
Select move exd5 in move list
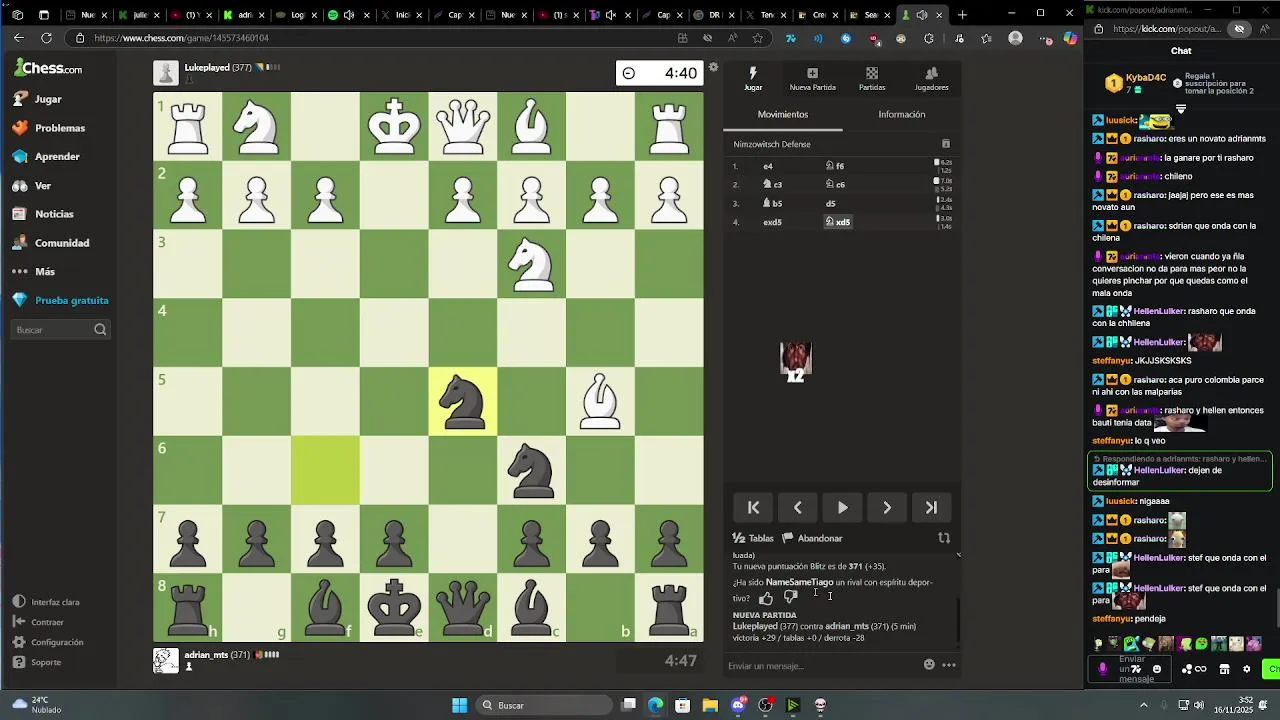772,222
